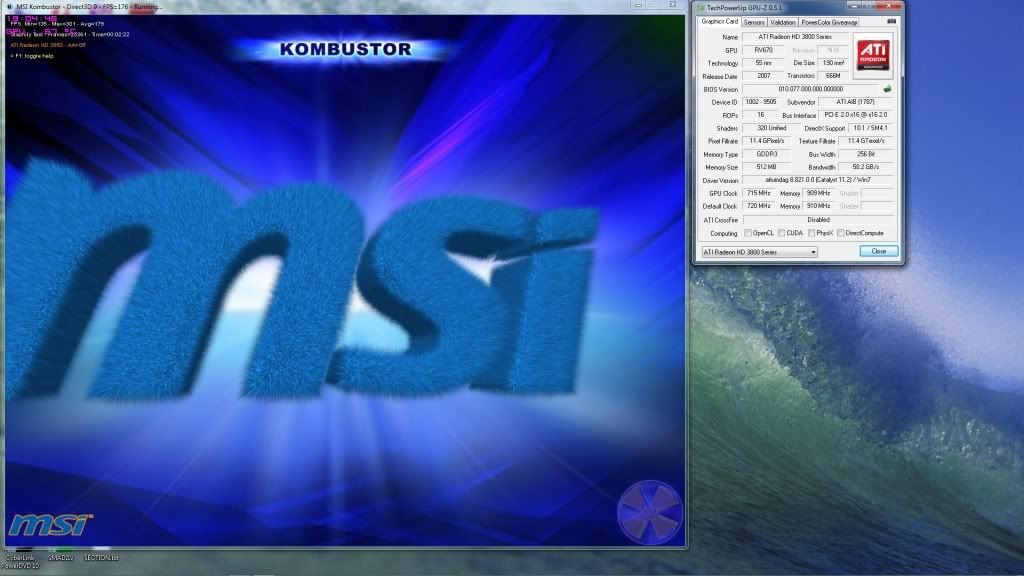Click the Device ID value 1002 - 9505

pyautogui.click(x=761, y=102)
